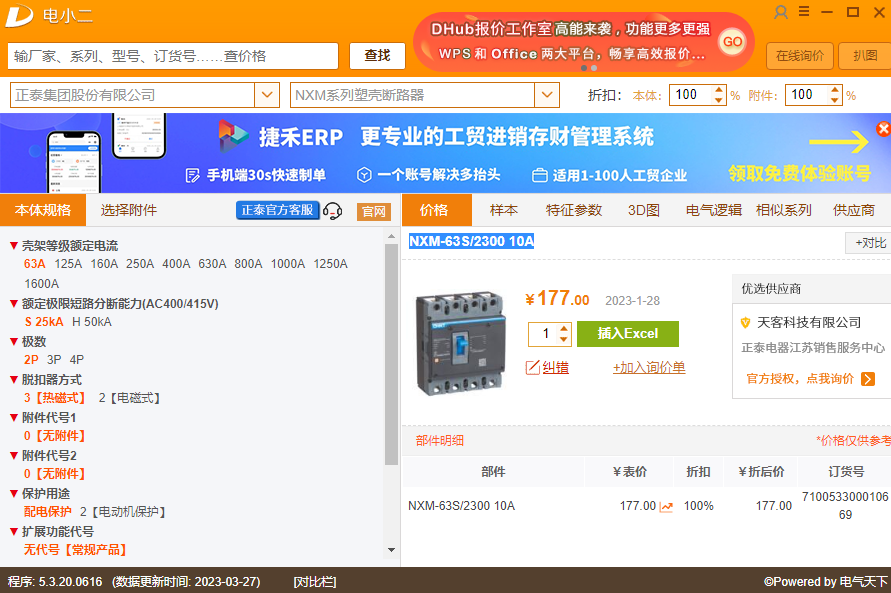Open the 官网 link button
Viewport: 891px width, 593px height.
tap(373, 212)
